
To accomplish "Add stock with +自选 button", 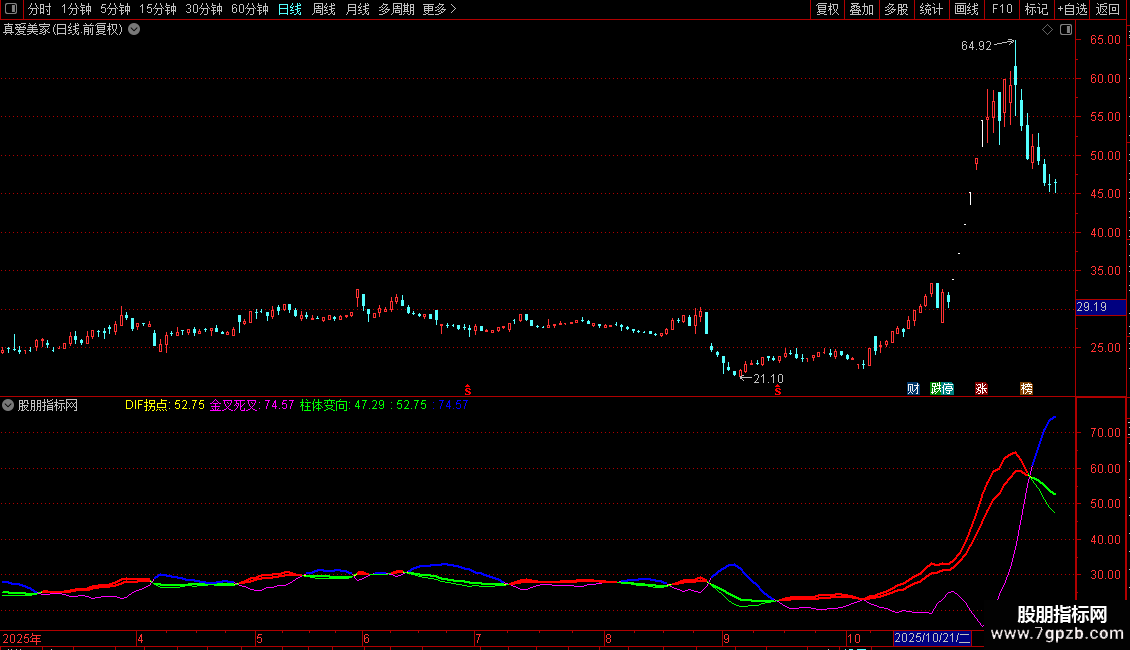I will click(1072, 9).
